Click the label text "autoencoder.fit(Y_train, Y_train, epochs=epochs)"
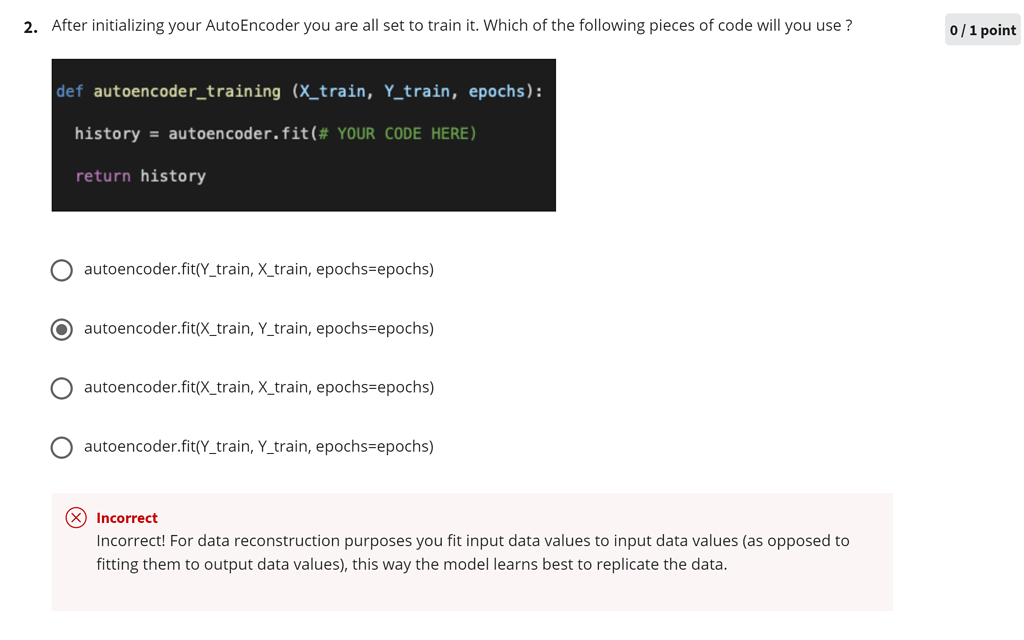1024x640 pixels. [x=259, y=446]
